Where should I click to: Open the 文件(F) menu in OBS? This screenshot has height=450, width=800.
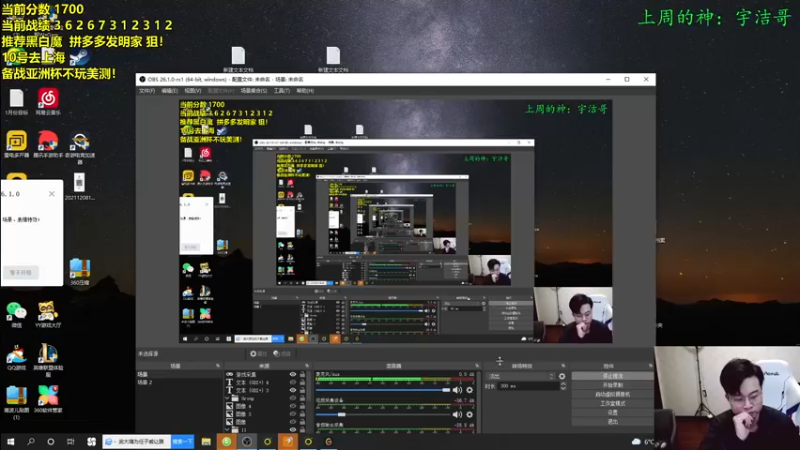coord(146,91)
